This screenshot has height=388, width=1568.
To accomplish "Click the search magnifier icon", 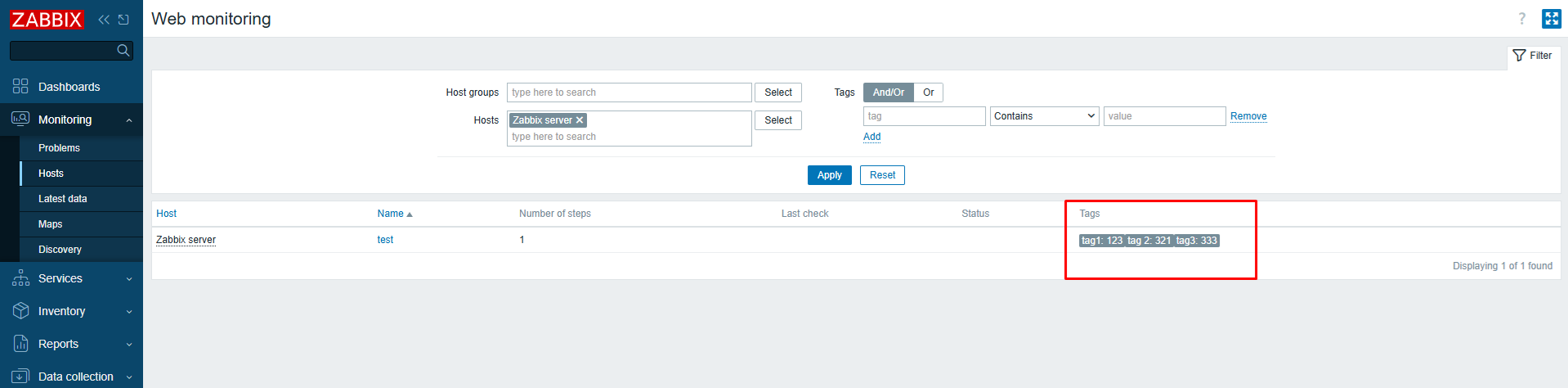I will click(123, 51).
